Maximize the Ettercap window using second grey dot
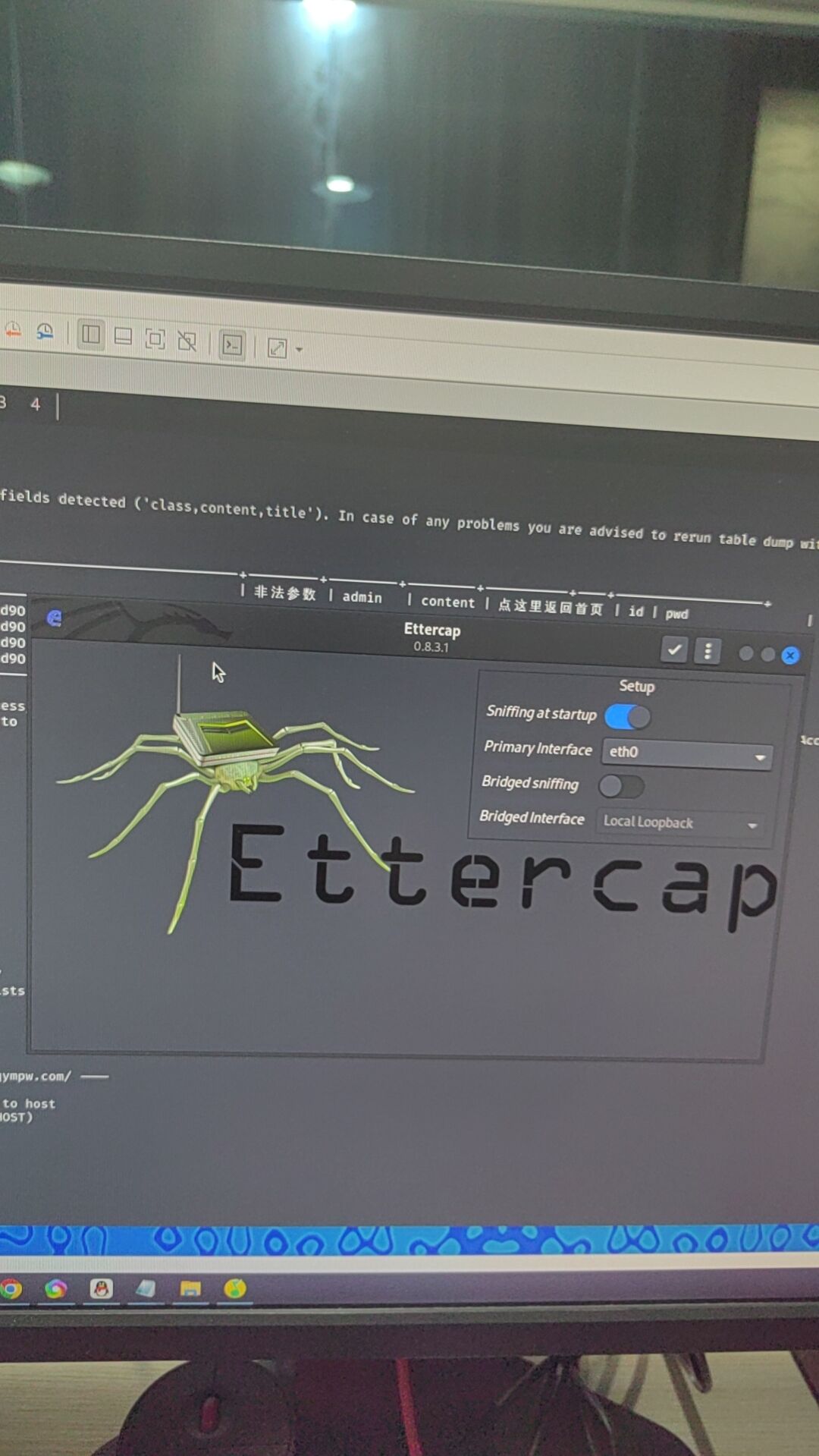The width and height of the screenshot is (819, 1456). click(768, 654)
